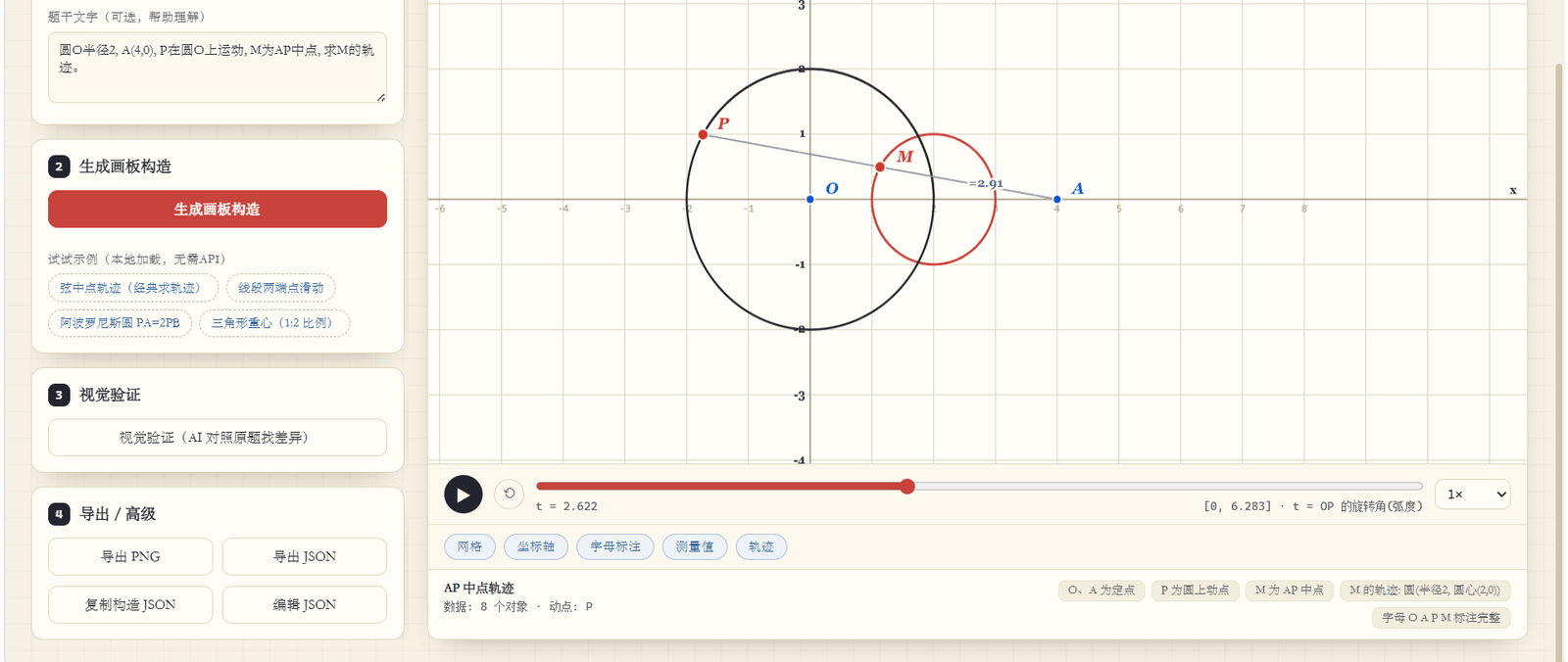The width and height of the screenshot is (1568, 662).
Task: Toggle 字母标注 letter labels
Action: pos(615,546)
